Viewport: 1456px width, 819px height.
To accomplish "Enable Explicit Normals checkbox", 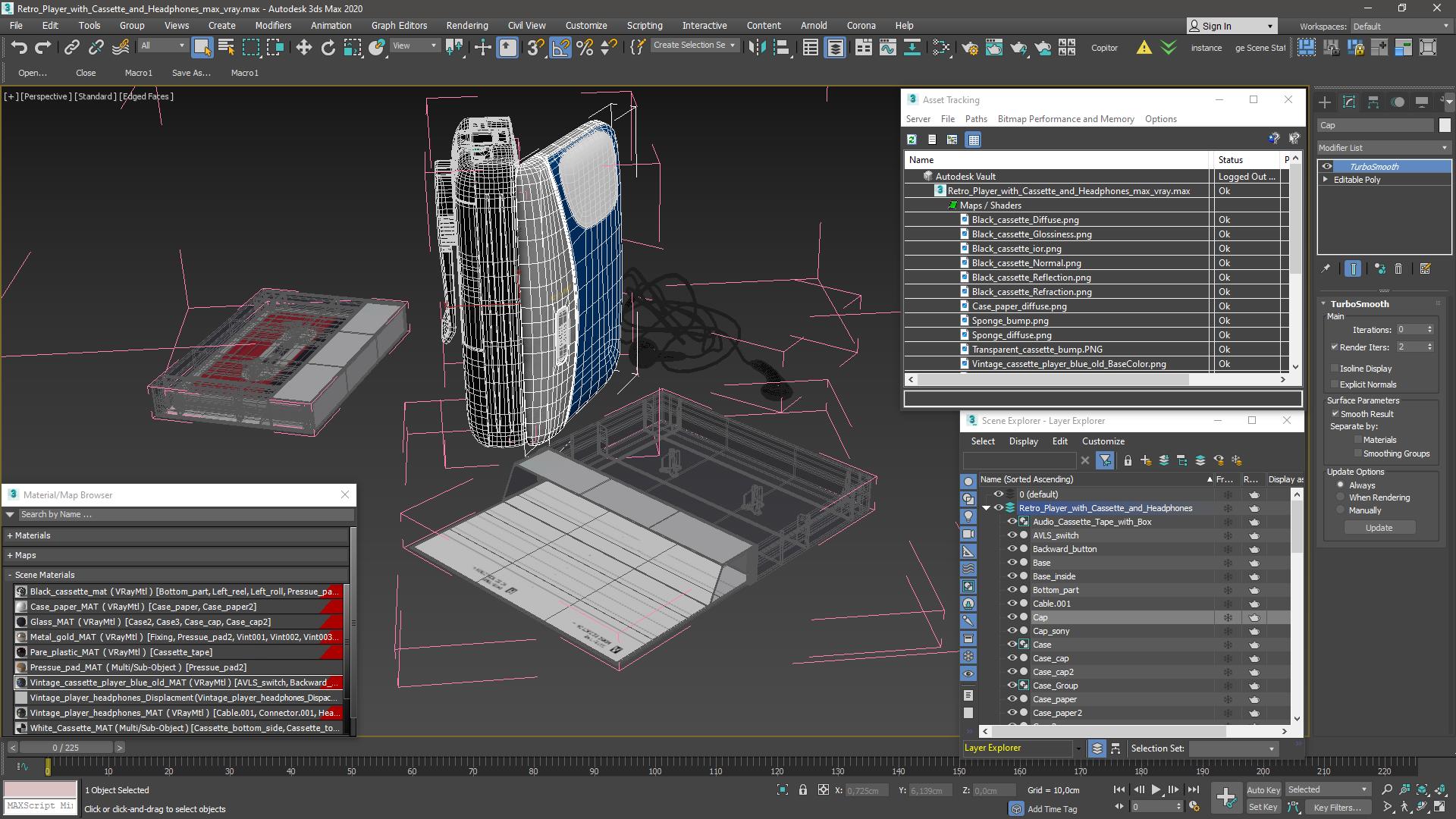I will (1335, 384).
